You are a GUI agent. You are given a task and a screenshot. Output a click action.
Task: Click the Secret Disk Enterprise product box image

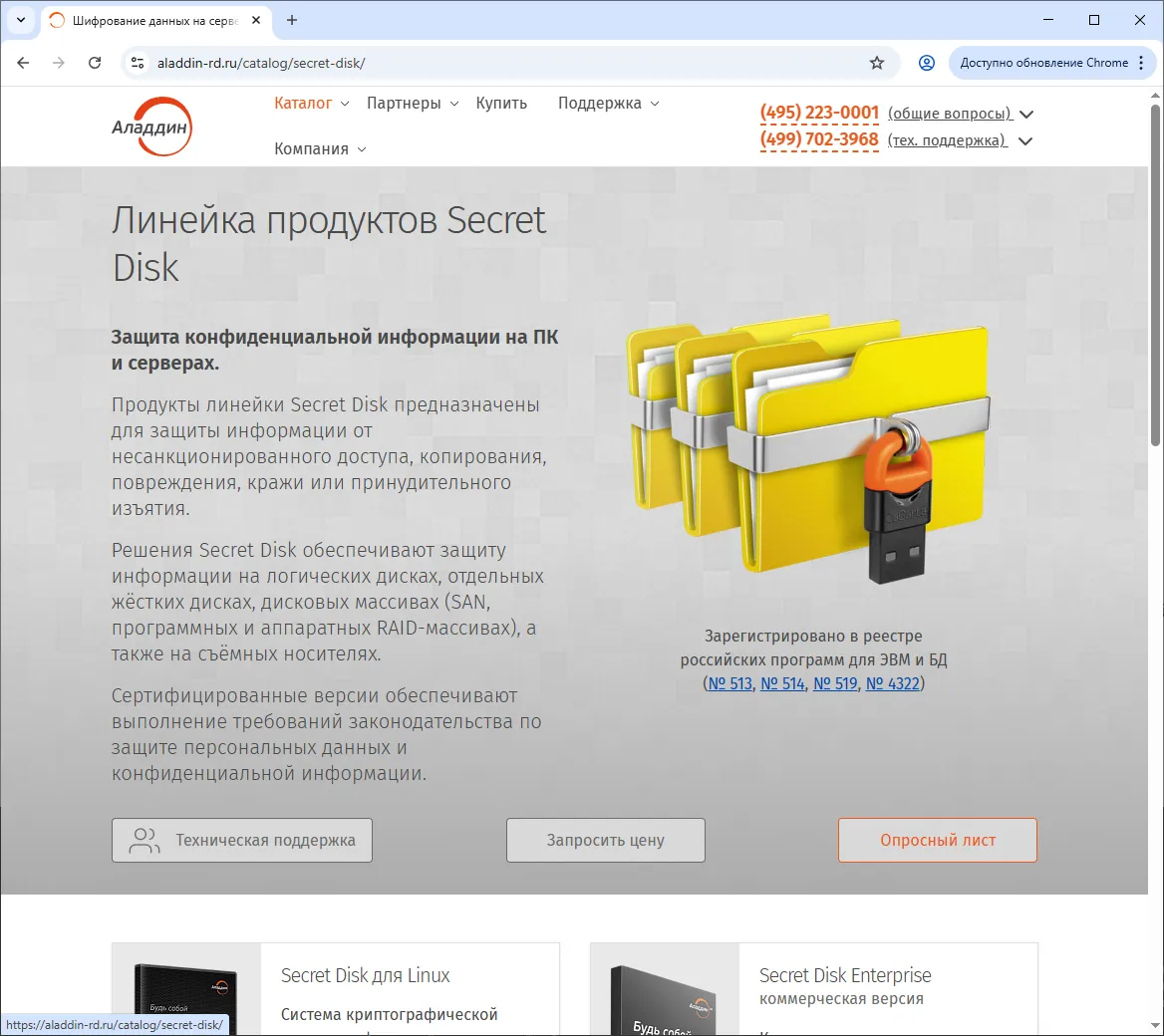tap(665, 998)
